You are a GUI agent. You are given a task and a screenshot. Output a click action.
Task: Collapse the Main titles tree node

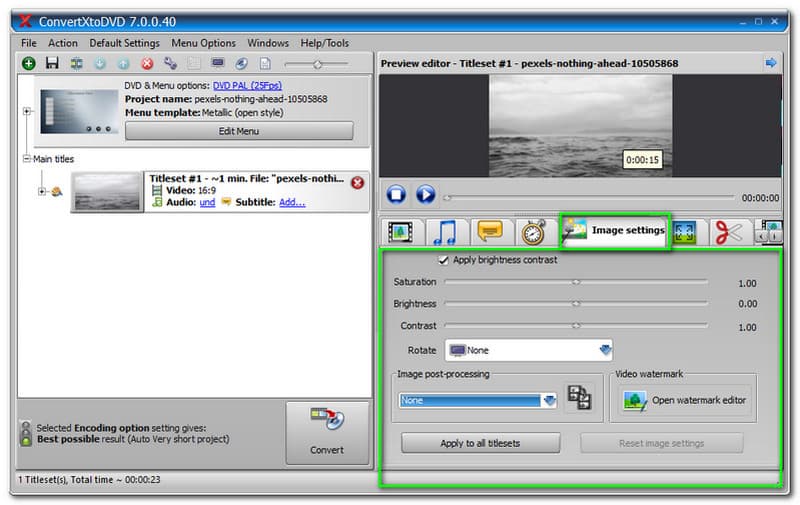tap(26, 159)
